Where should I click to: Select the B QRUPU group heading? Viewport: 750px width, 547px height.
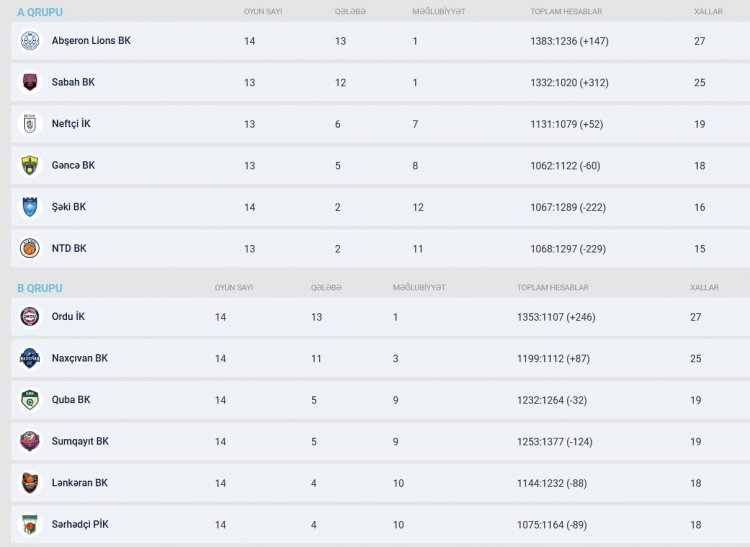39,288
